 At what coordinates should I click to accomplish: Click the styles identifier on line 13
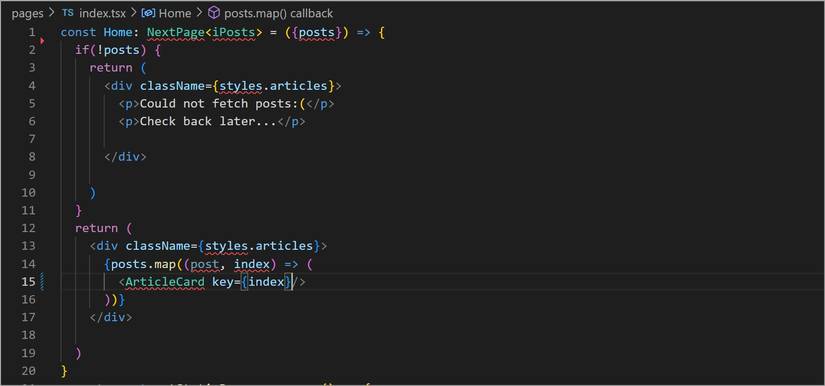pyautogui.click(x=226, y=246)
